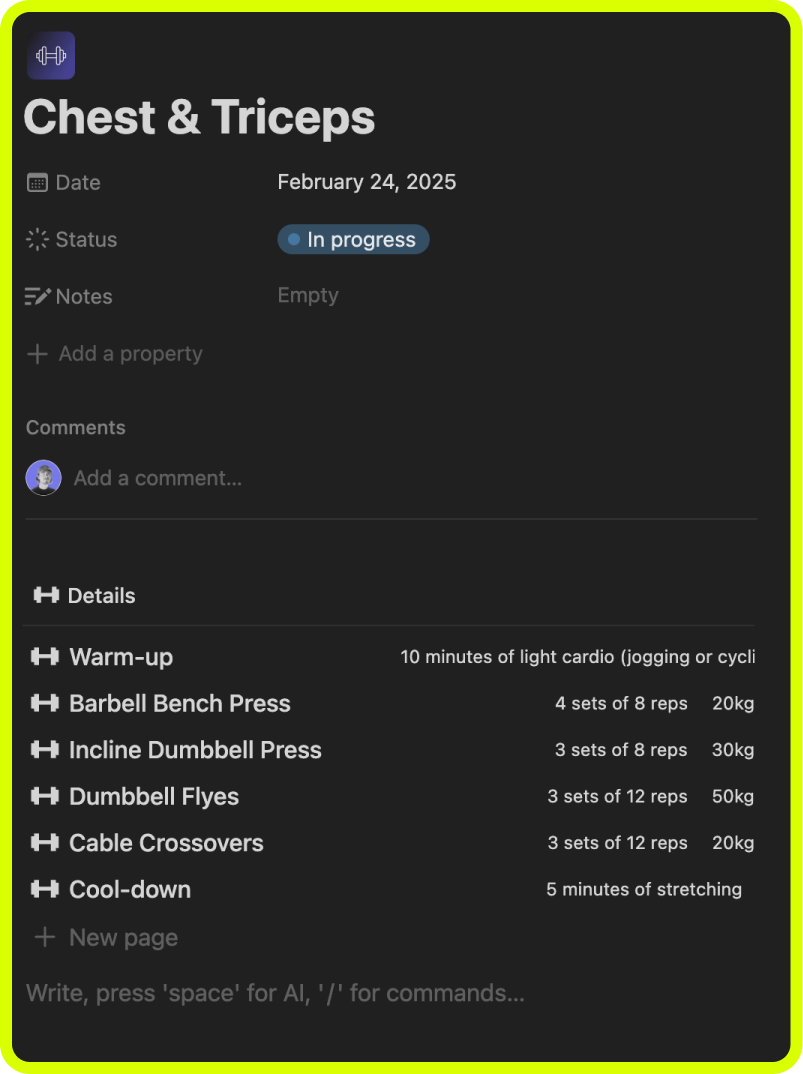Open the In progress status dropdown

pos(353,240)
